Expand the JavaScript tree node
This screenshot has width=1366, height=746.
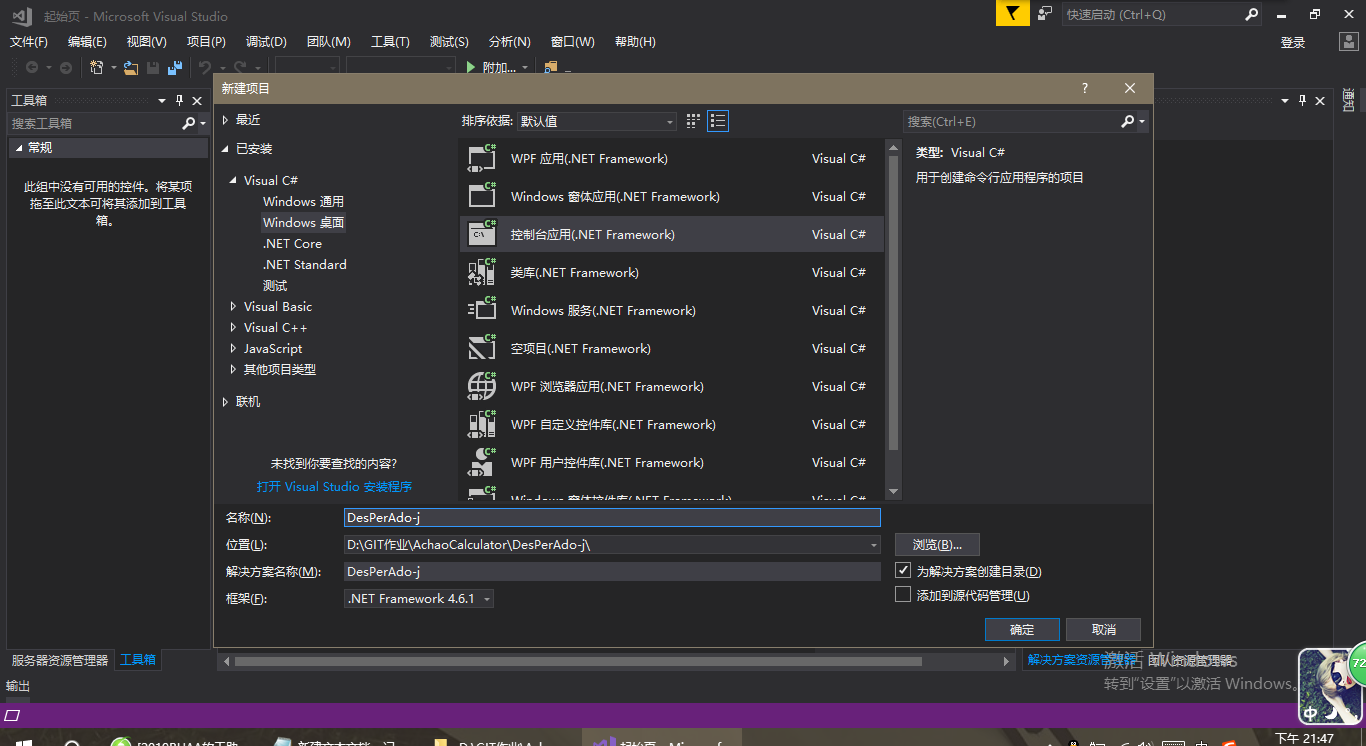click(234, 349)
